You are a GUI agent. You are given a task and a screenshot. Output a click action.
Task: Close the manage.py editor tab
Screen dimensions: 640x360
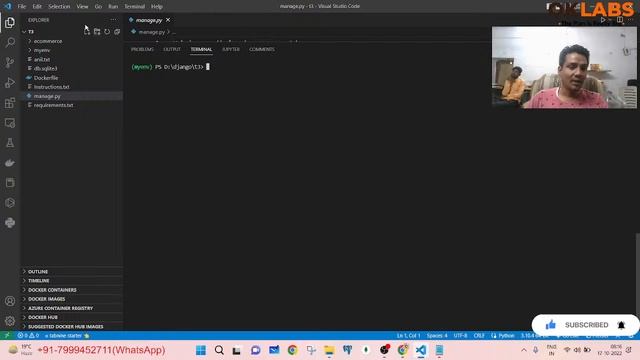[168, 20]
